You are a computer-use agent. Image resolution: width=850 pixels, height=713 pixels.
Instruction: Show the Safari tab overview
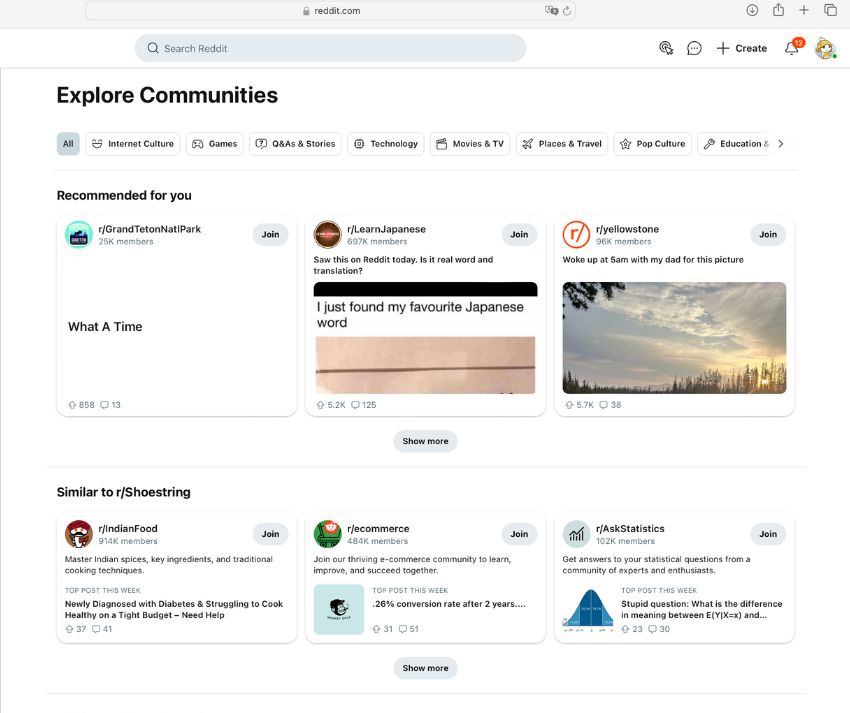[830, 10]
